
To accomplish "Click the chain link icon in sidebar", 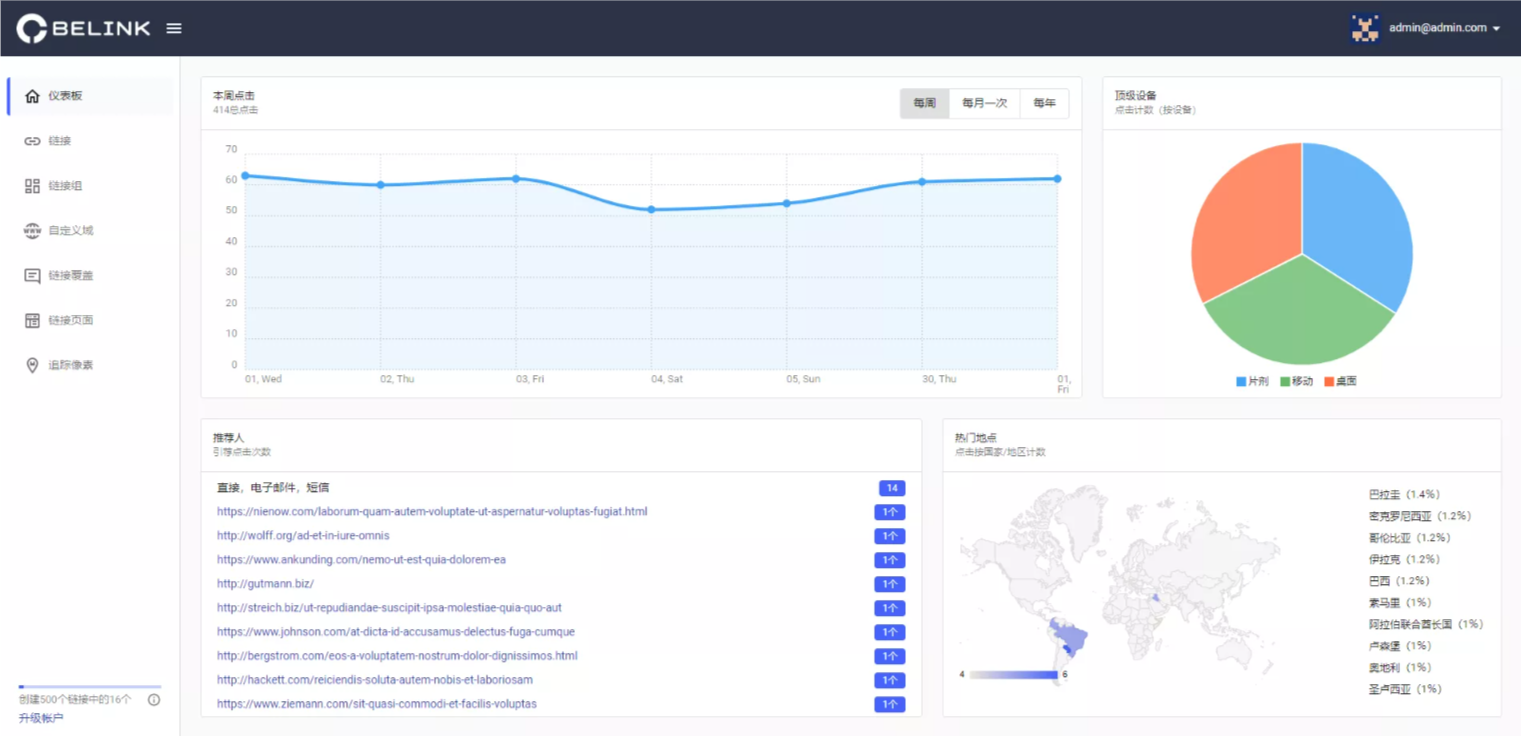I will click(32, 141).
